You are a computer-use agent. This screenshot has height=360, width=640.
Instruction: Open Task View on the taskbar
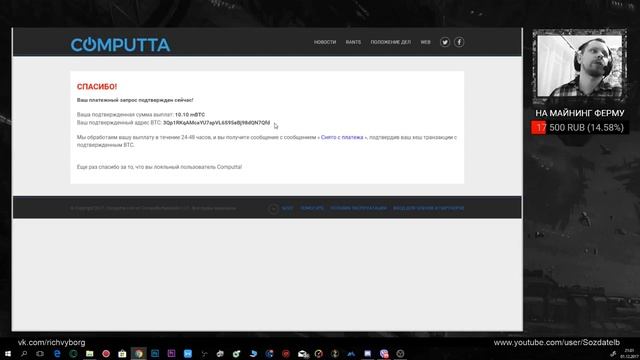click(40, 353)
